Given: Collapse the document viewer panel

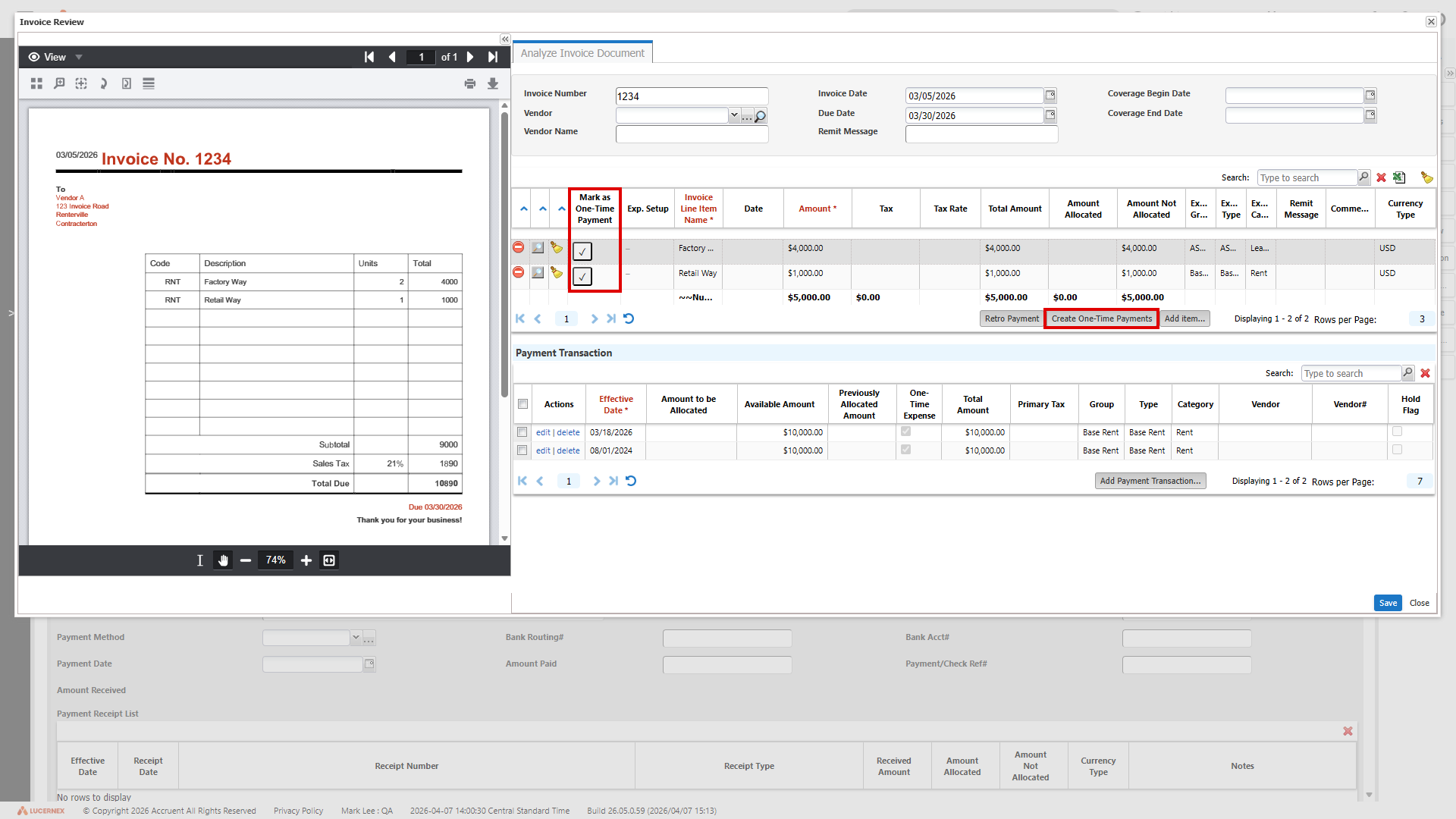Looking at the screenshot, I should 505,39.
